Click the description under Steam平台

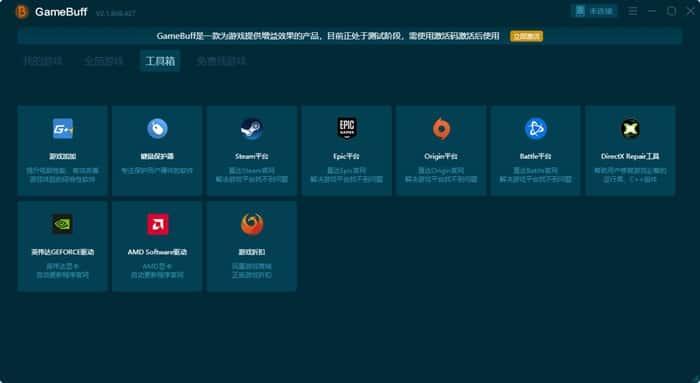point(252,175)
